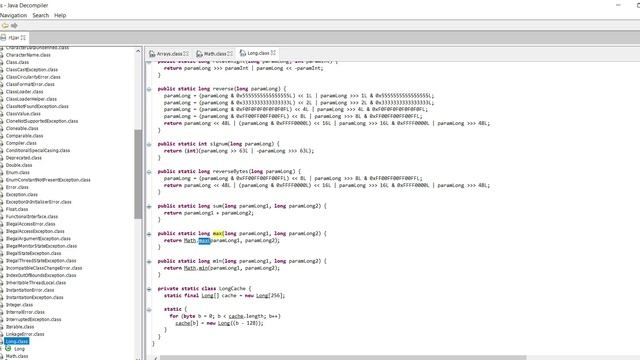The image size is (640, 360).
Task: Collapse the reverse method fold marker
Action: (x=149, y=89)
